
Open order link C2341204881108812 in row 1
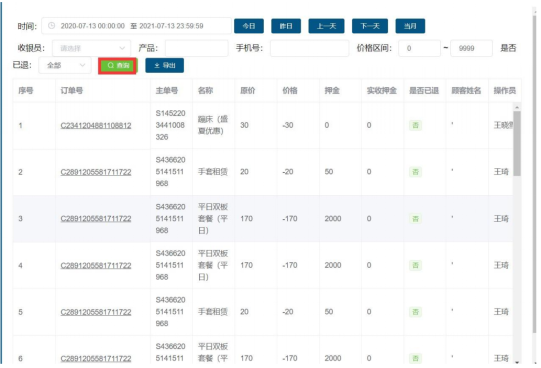[x=96, y=126]
